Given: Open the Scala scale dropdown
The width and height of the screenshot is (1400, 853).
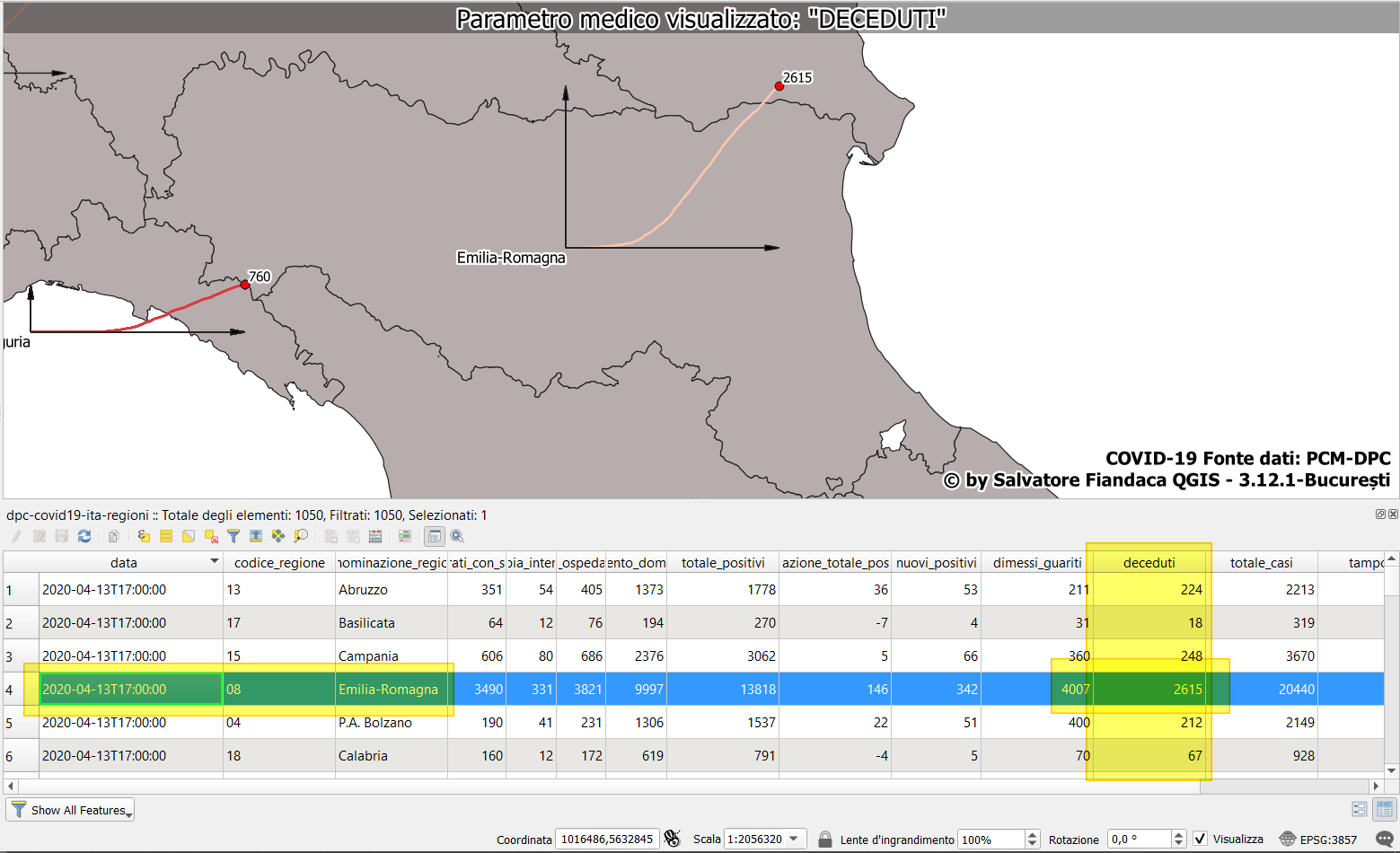Looking at the screenshot, I should coord(794,839).
